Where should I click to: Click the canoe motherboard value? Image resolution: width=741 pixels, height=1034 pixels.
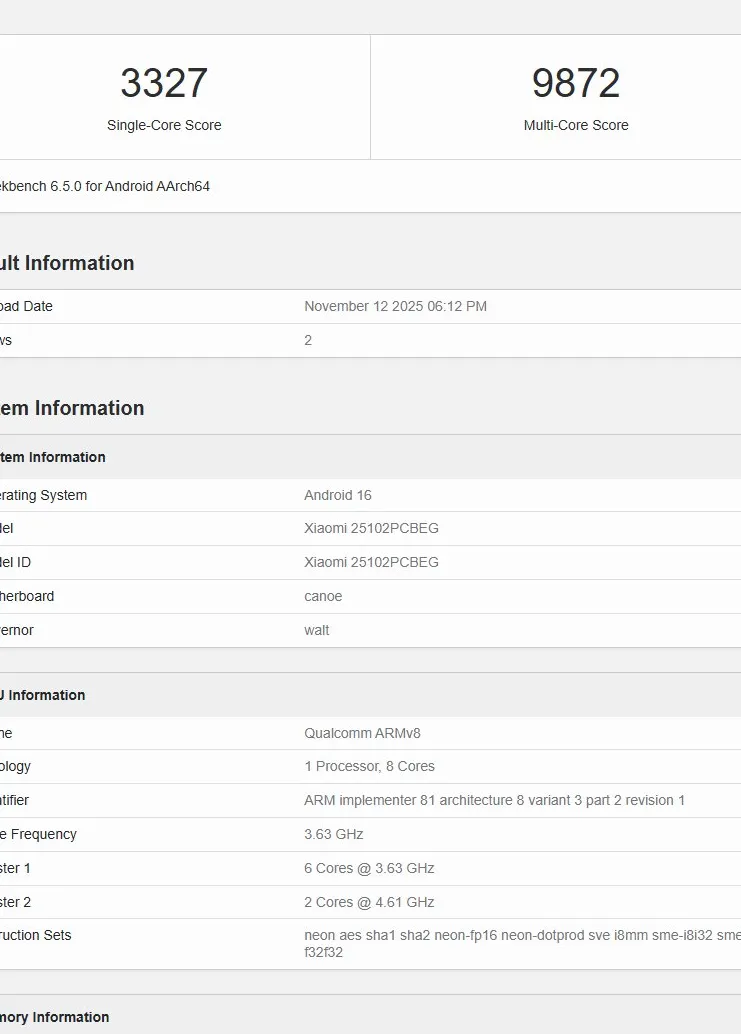[x=323, y=596]
